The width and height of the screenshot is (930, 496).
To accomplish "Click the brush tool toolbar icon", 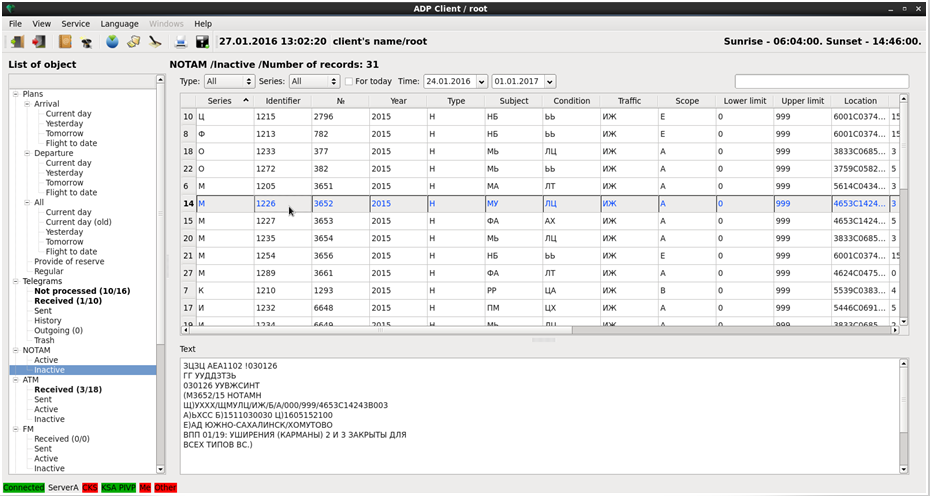I will (x=155, y=42).
